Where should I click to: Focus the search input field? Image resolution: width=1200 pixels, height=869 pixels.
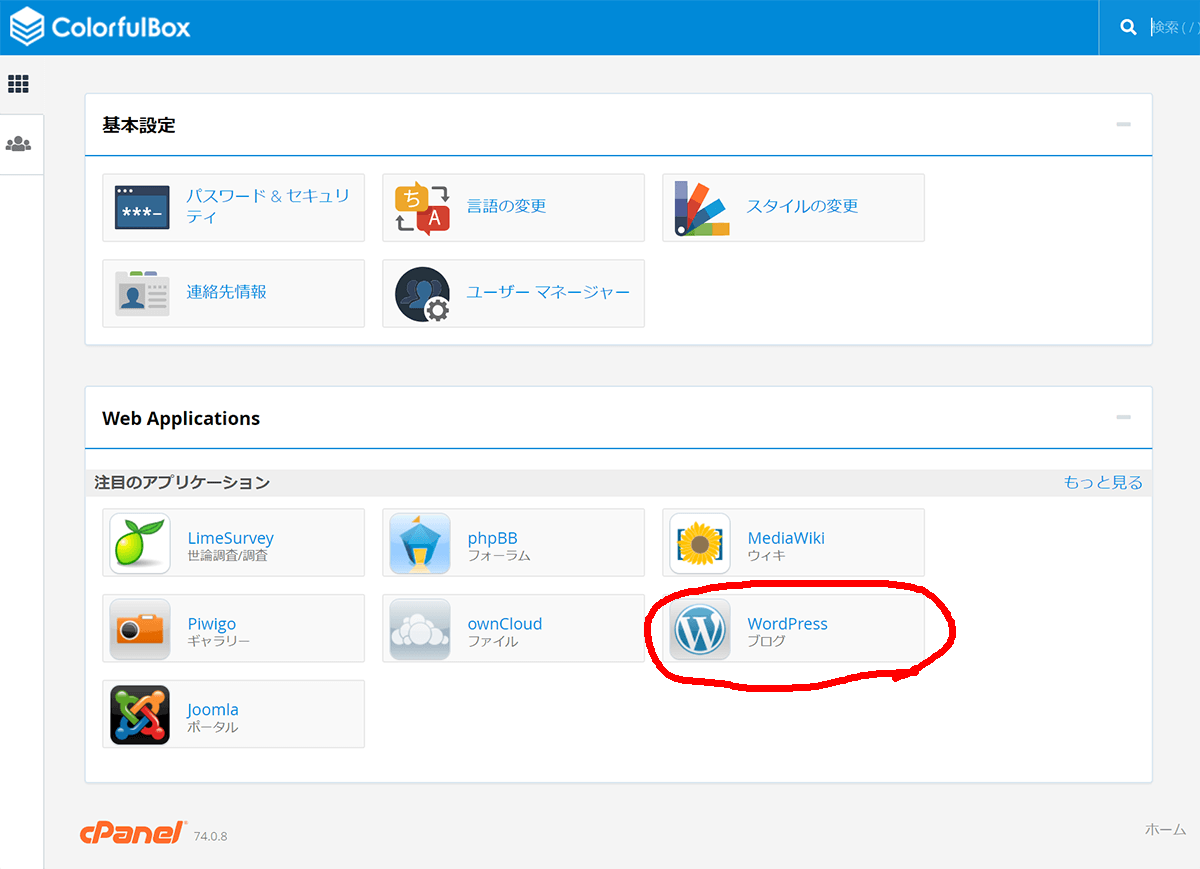1174,27
